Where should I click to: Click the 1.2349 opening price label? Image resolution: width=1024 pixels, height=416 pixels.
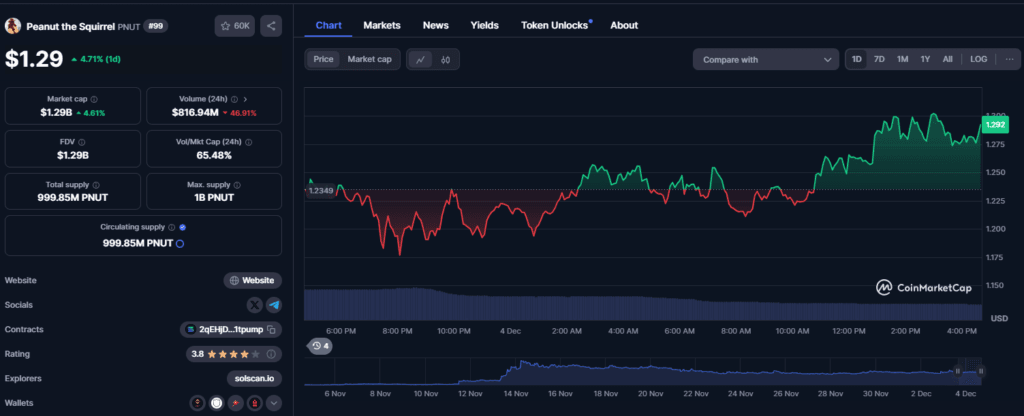point(320,191)
